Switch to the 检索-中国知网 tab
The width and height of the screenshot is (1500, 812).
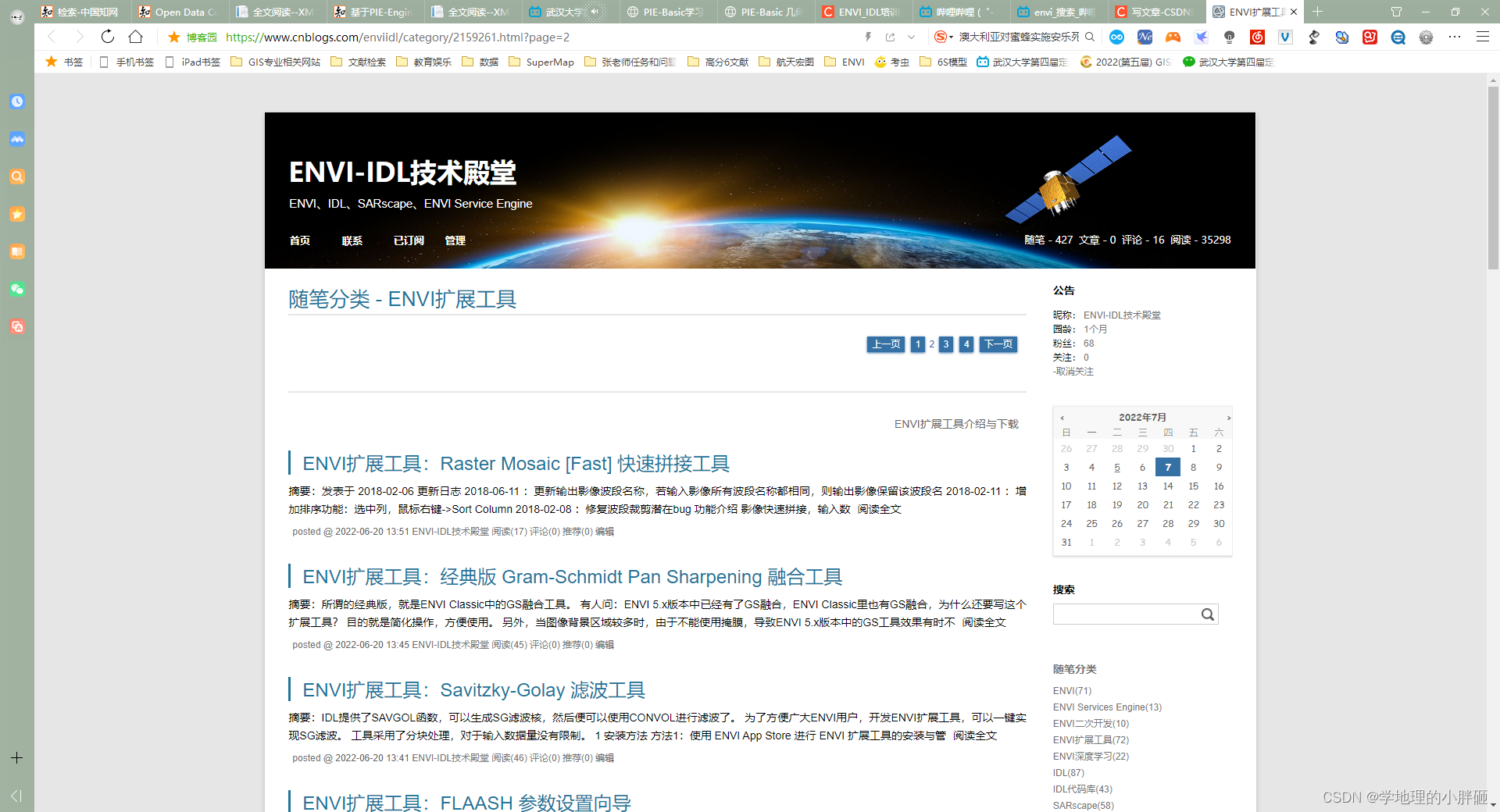tap(82, 12)
